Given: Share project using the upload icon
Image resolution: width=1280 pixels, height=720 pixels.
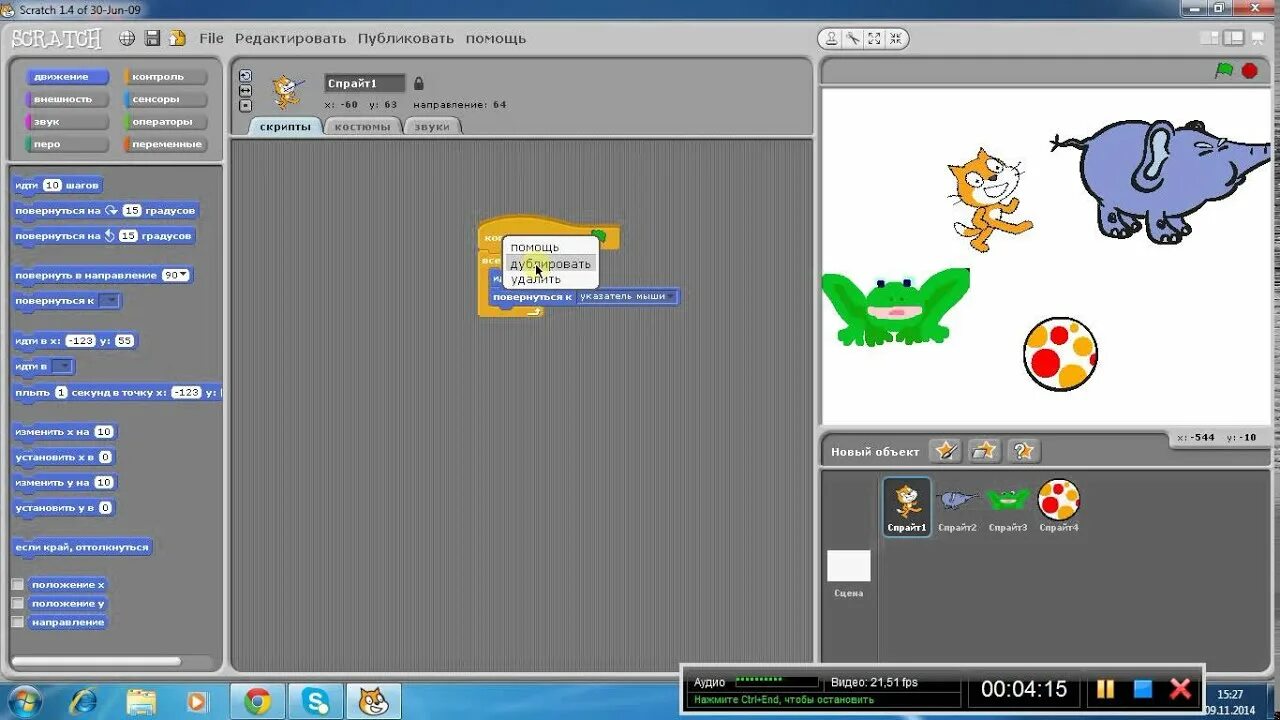Looking at the screenshot, I should point(177,38).
